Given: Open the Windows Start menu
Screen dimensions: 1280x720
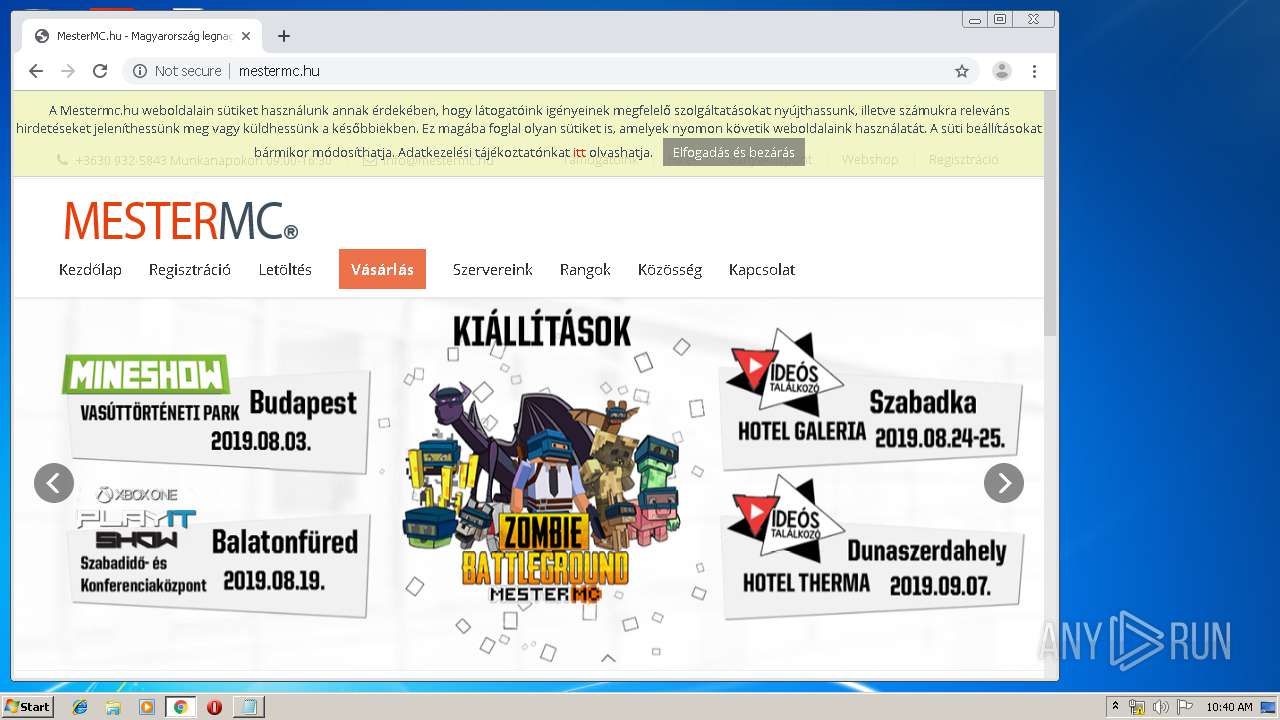Looking at the screenshot, I should click(27, 707).
